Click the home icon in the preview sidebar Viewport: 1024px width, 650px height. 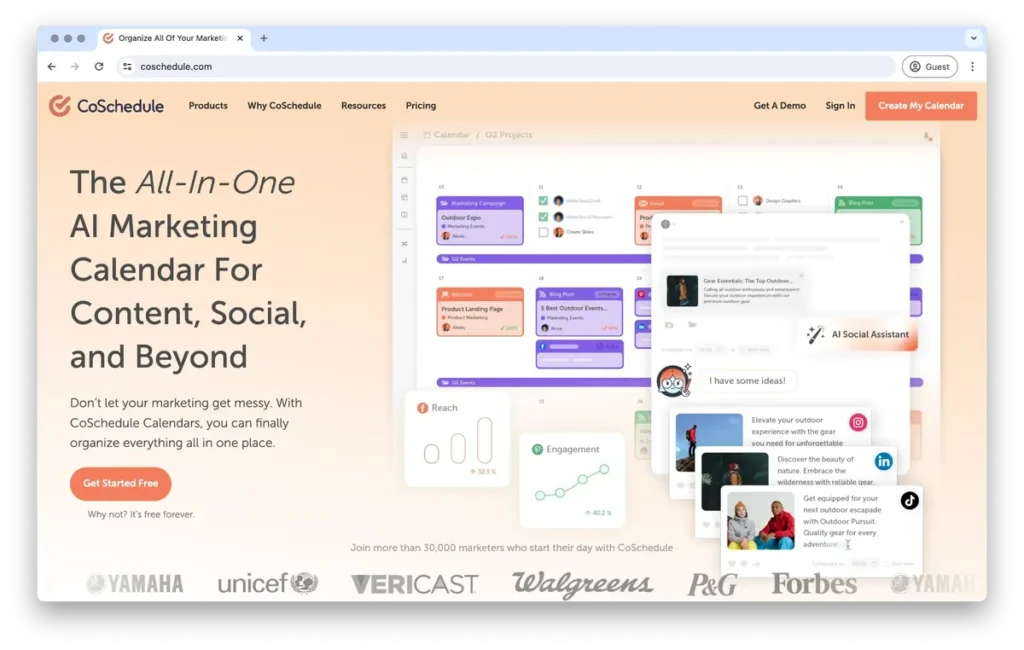404,156
